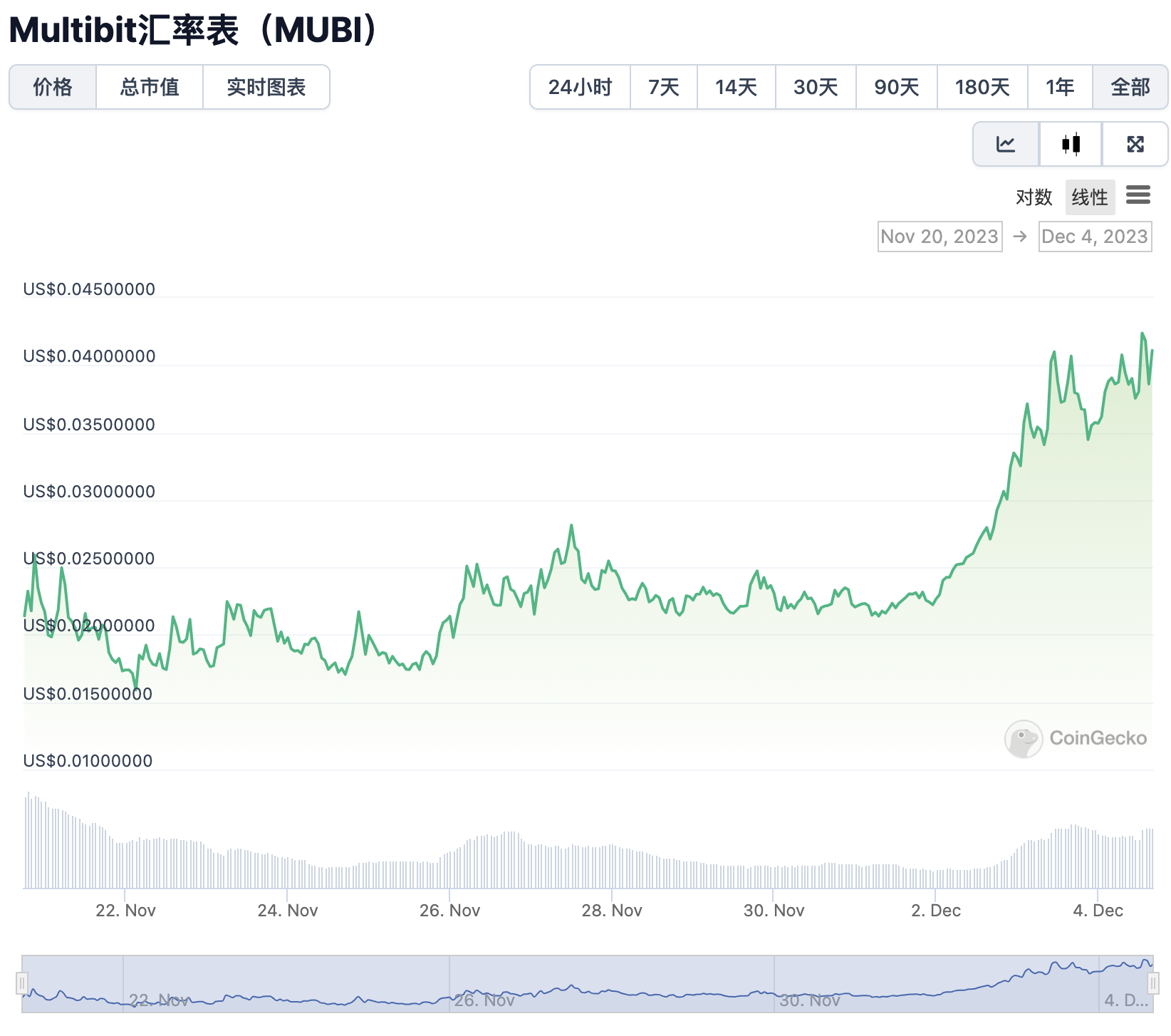This screenshot has width=1171, height=1036.
Task: Select the 全部 time range
Action: 1130,87
